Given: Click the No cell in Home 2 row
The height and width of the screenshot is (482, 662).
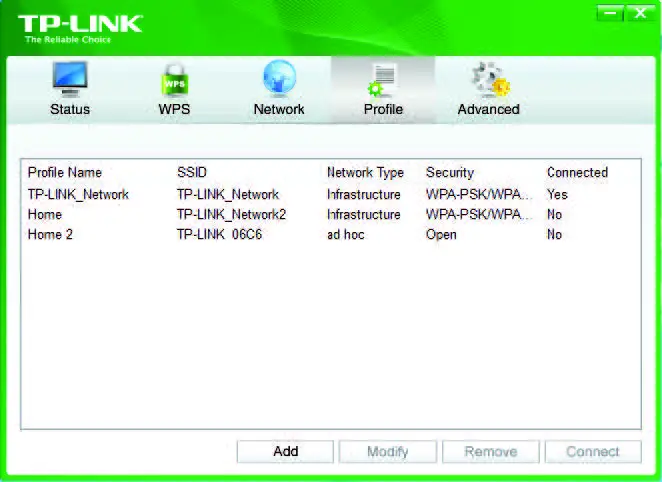Looking at the screenshot, I should 554,234.
